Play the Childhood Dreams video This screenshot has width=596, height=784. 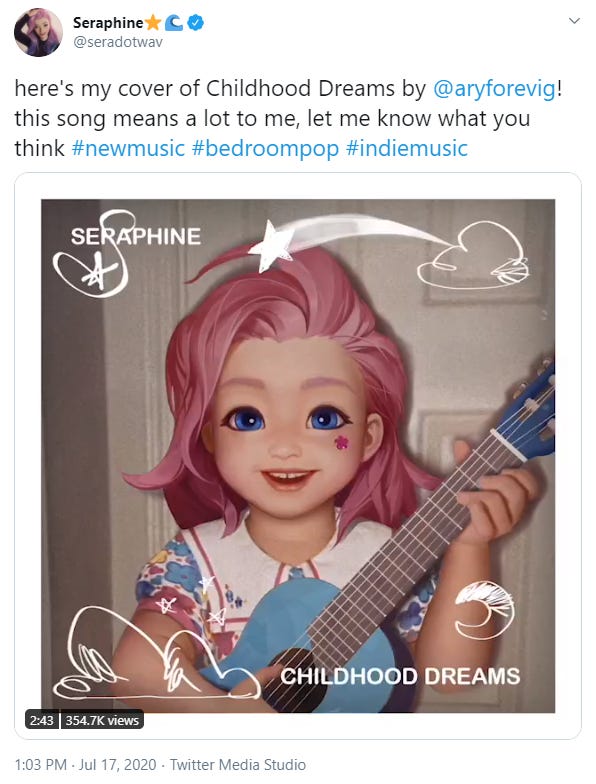(298, 456)
